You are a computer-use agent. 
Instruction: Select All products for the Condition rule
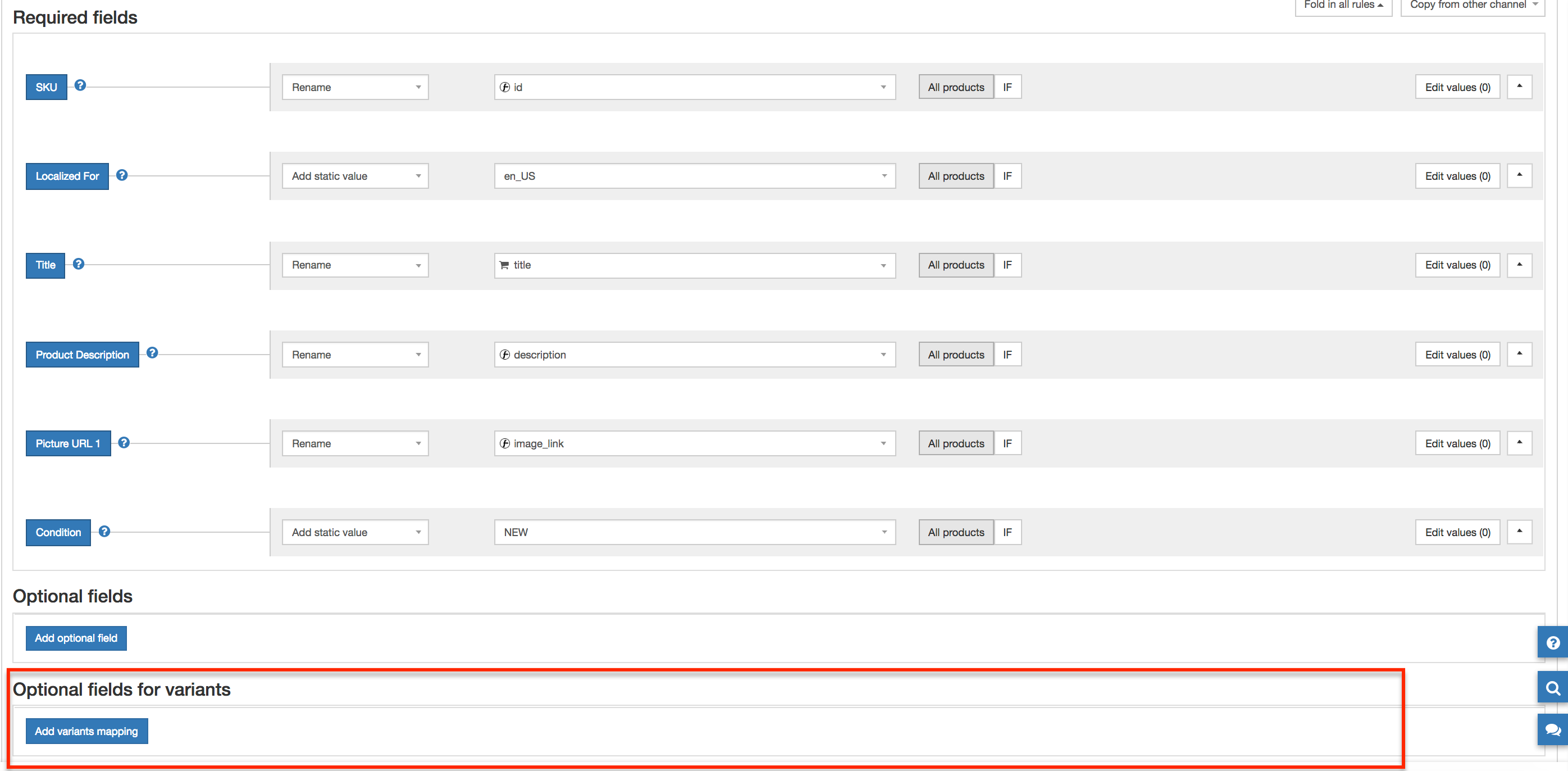(956, 532)
